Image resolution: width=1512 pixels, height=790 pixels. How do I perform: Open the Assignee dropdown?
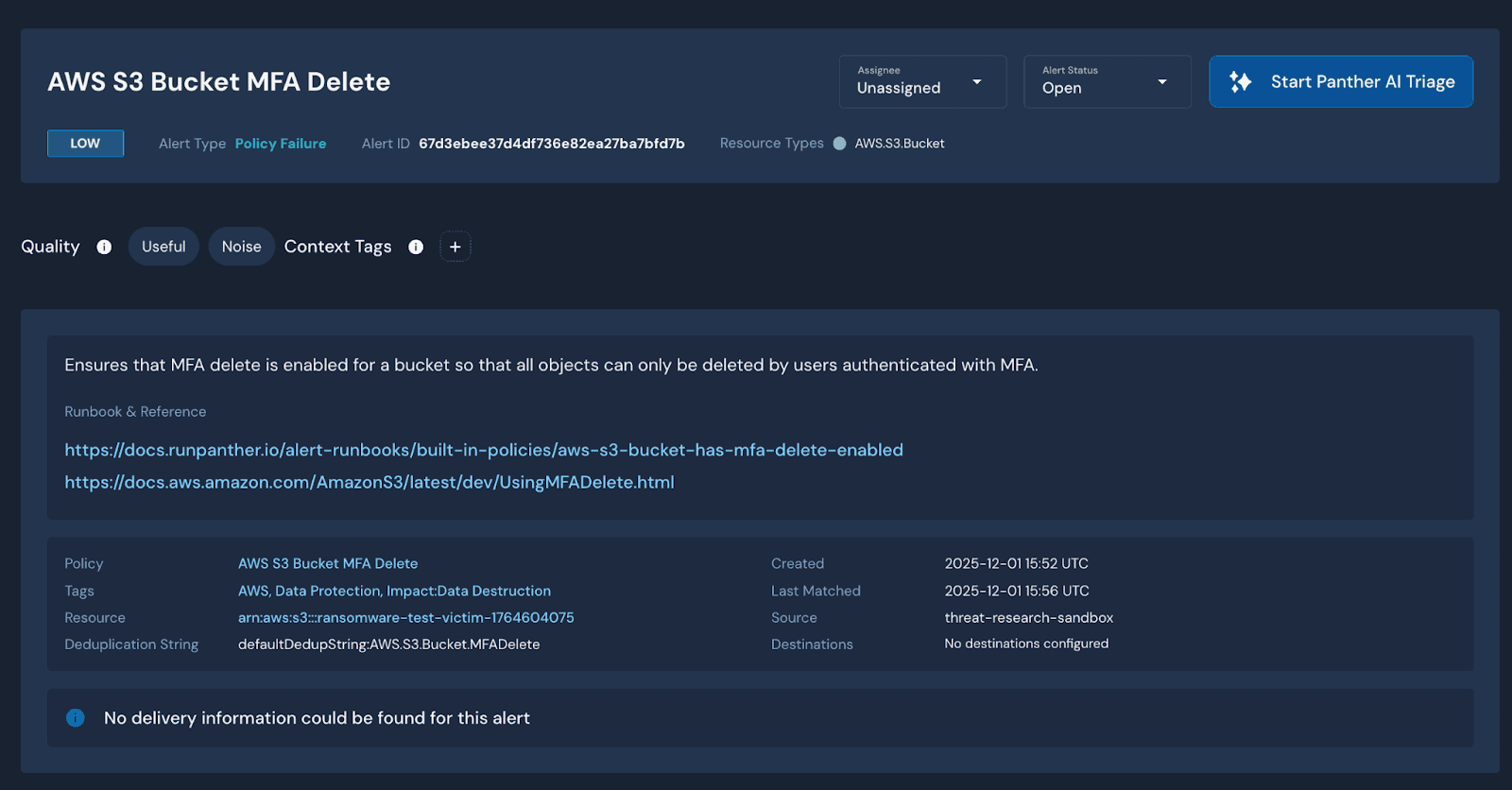pyautogui.click(x=922, y=81)
